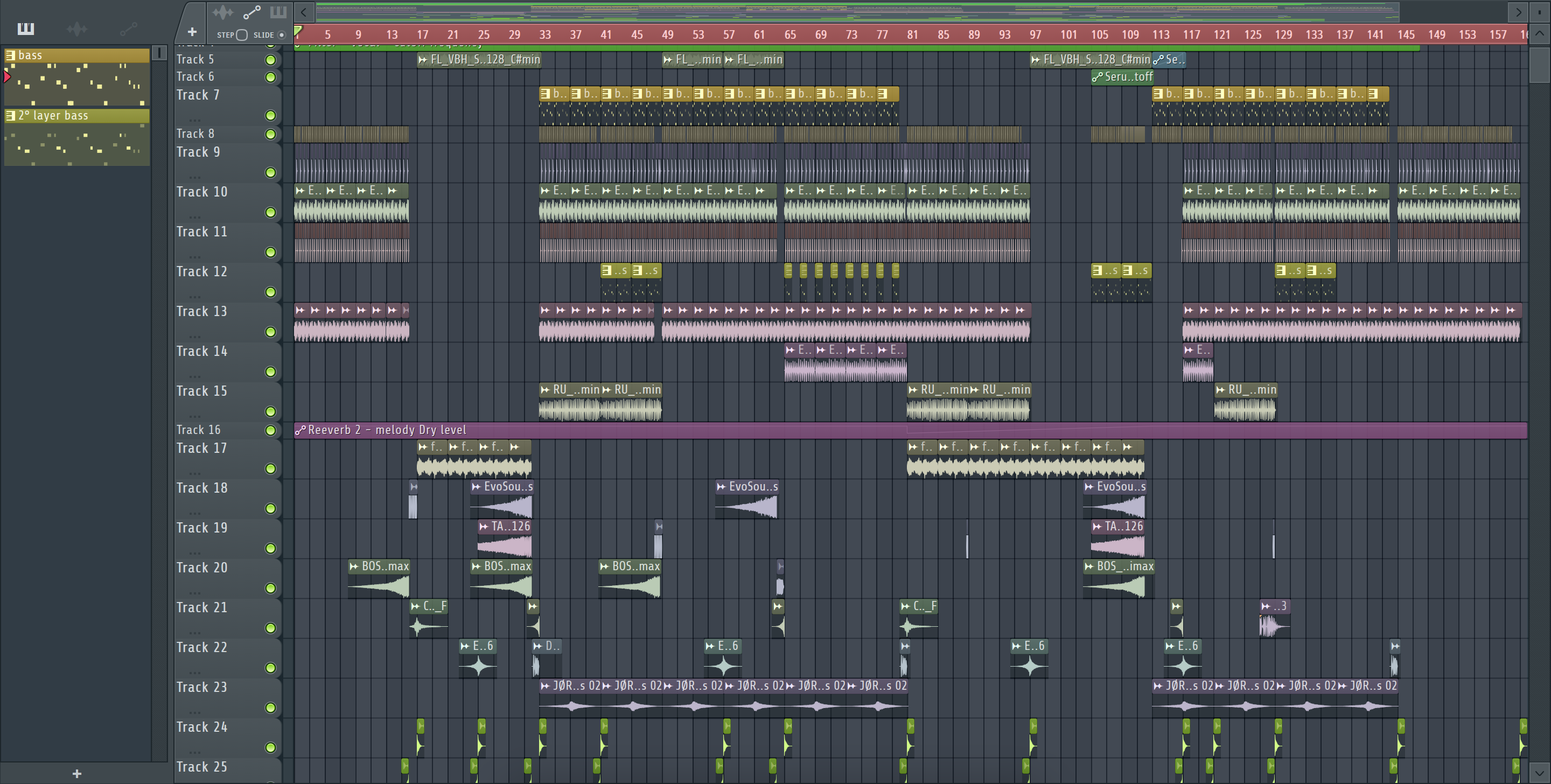Viewport: 1551px width, 784px height.
Task: Show automation clips in the picker panel
Action: tap(128, 29)
